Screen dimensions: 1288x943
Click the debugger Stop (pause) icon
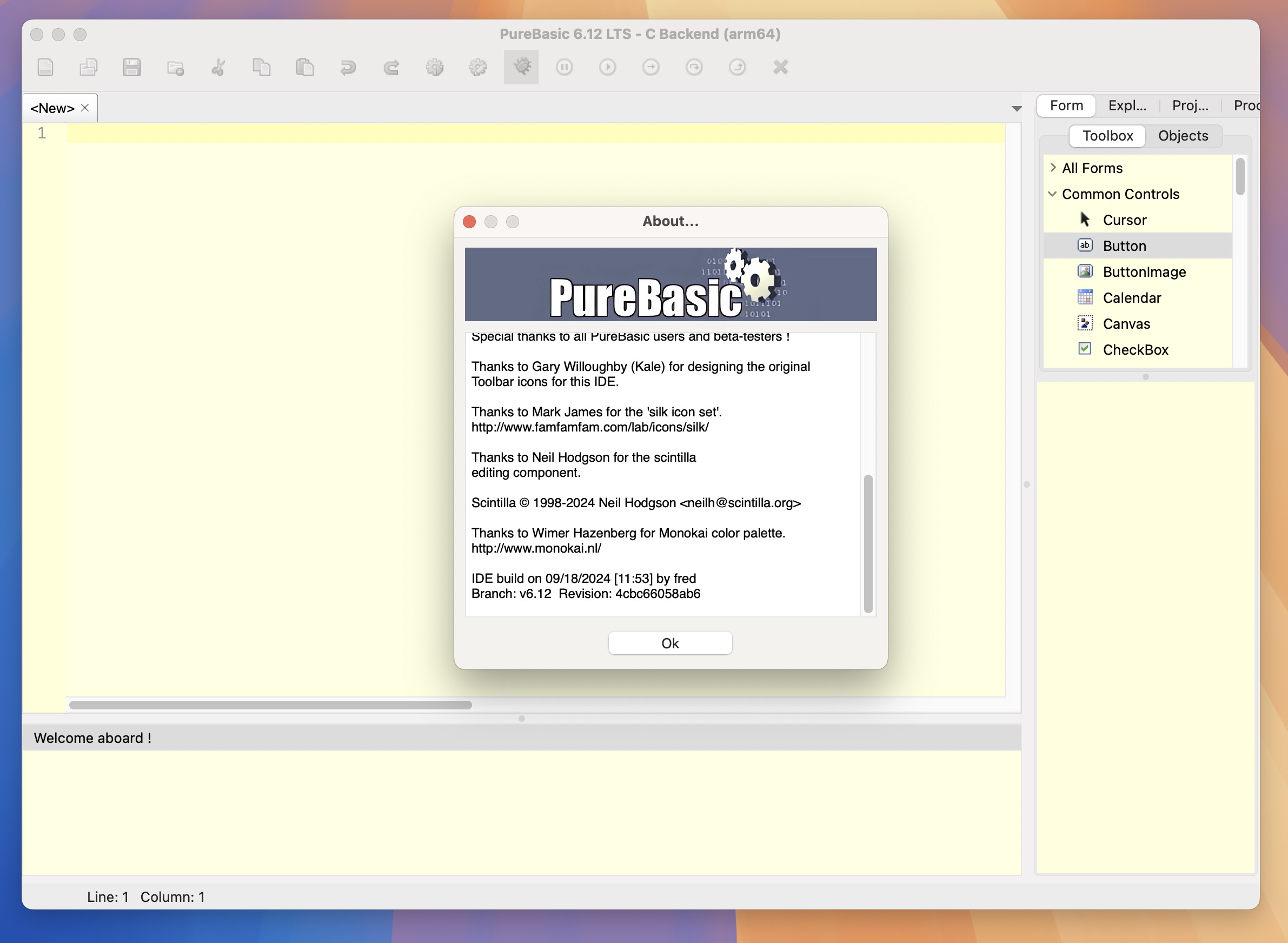(565, 68)
